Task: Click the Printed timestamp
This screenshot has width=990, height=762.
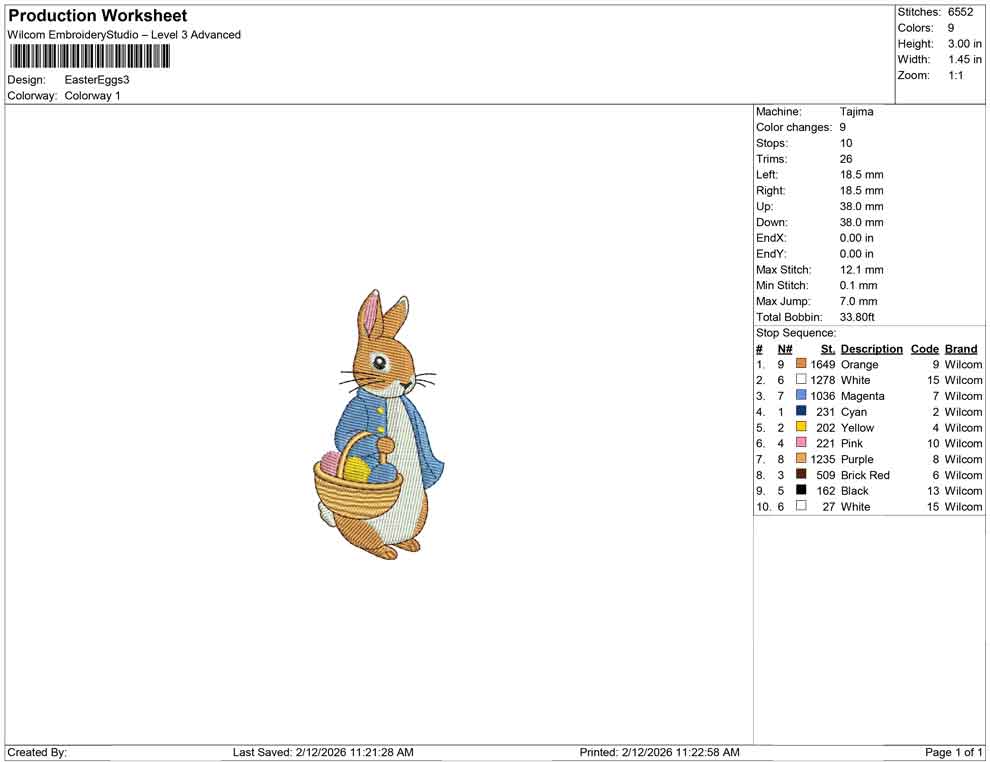Action: coord(659,752)
